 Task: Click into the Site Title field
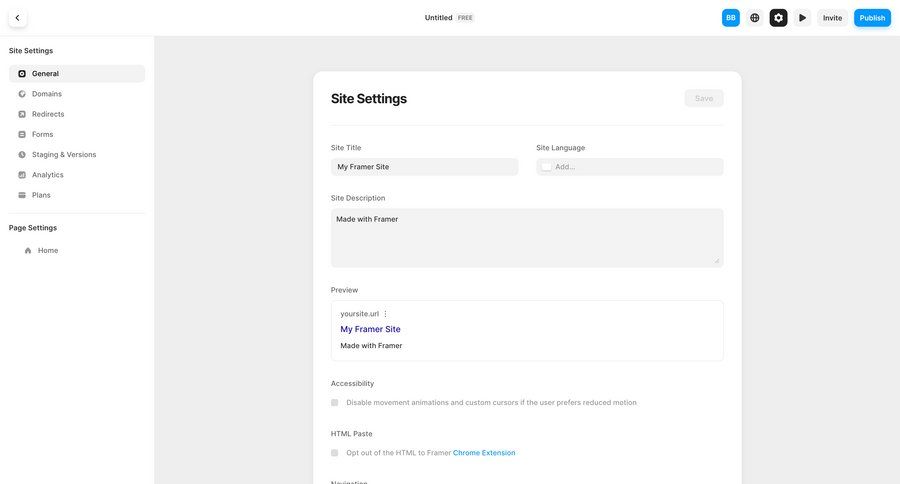(x=424, y=167)
